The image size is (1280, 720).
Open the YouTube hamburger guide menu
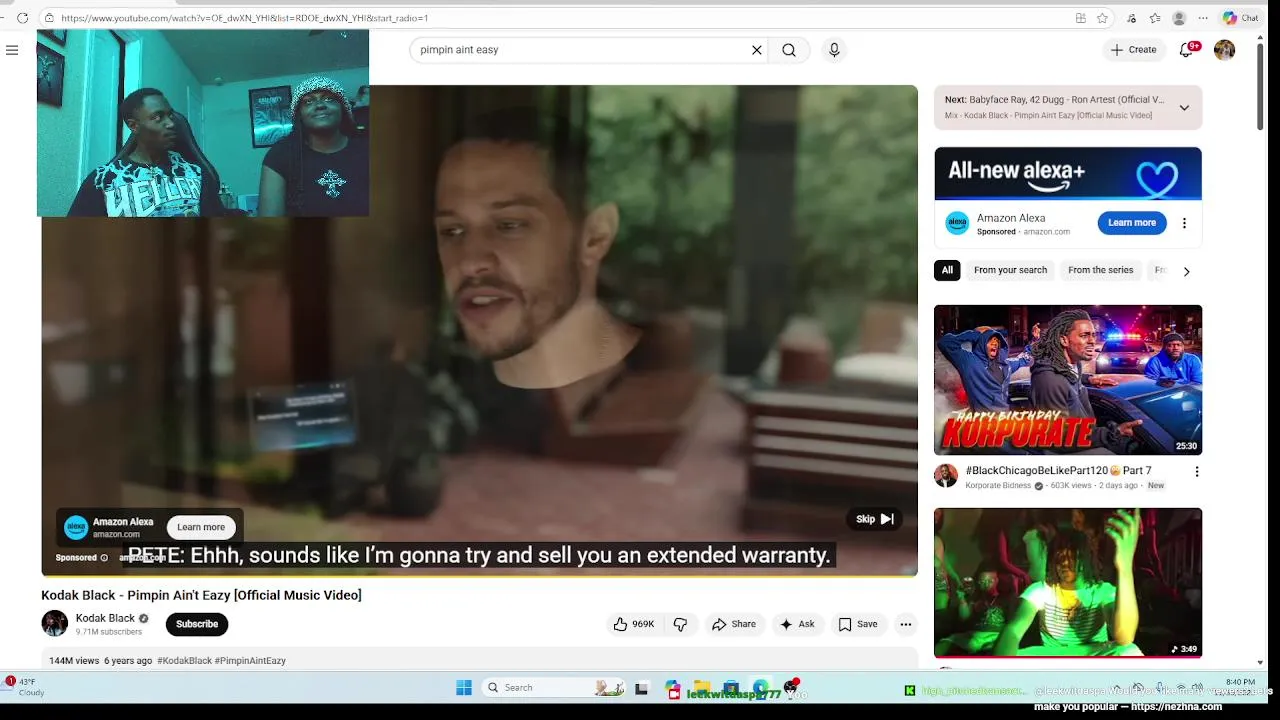pos(12,50)
